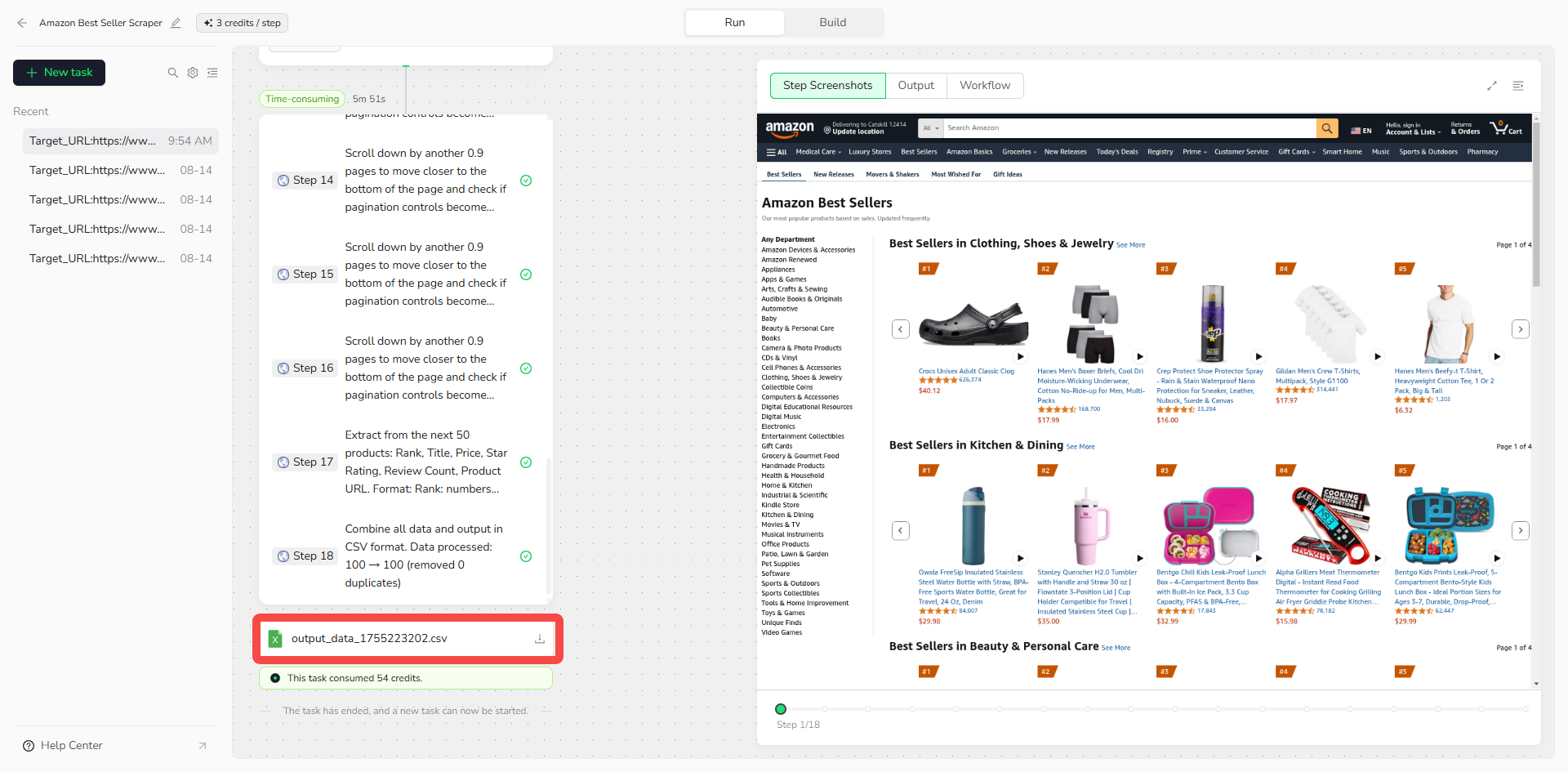Select the Output tab
The width and height of the screenshot is (1568, 772).
pos(915,86)
